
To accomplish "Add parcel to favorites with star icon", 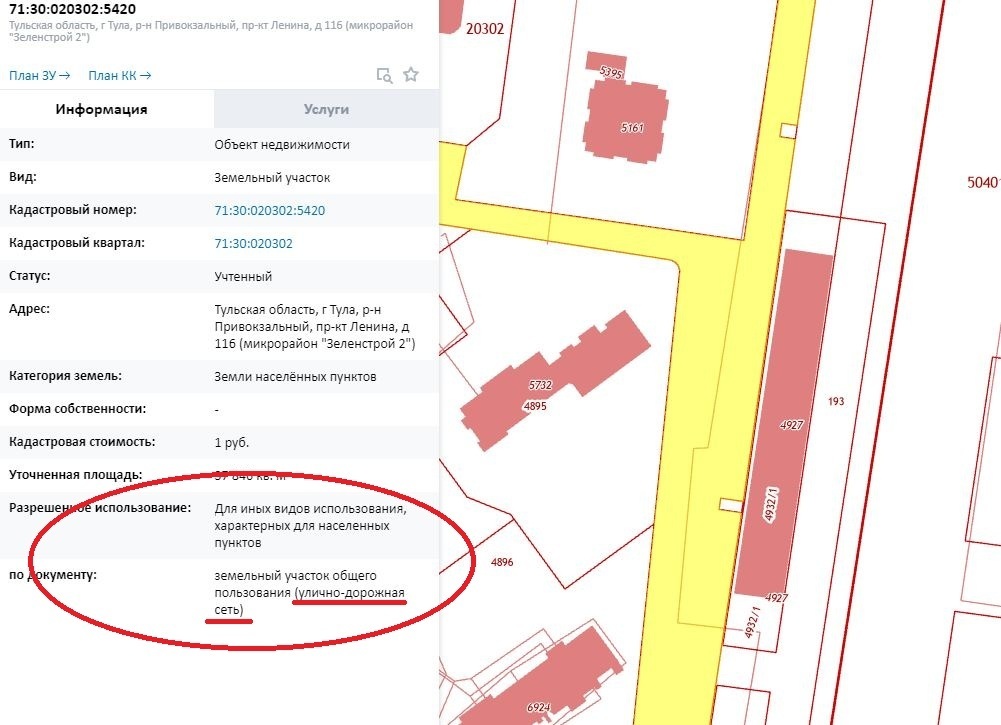I will 410,75.
